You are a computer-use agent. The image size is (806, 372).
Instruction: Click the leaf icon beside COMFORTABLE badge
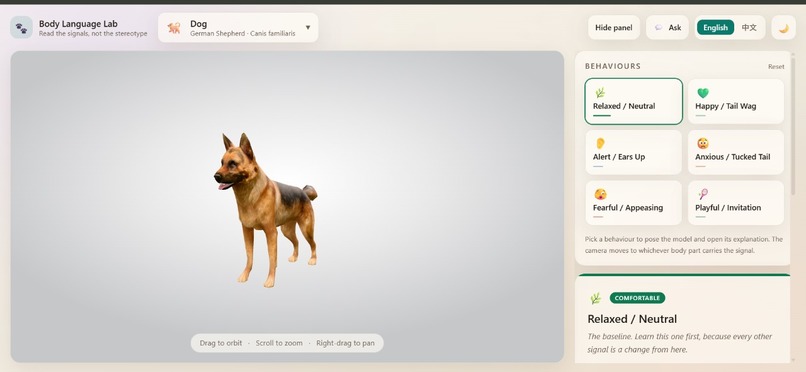point(595,298)
